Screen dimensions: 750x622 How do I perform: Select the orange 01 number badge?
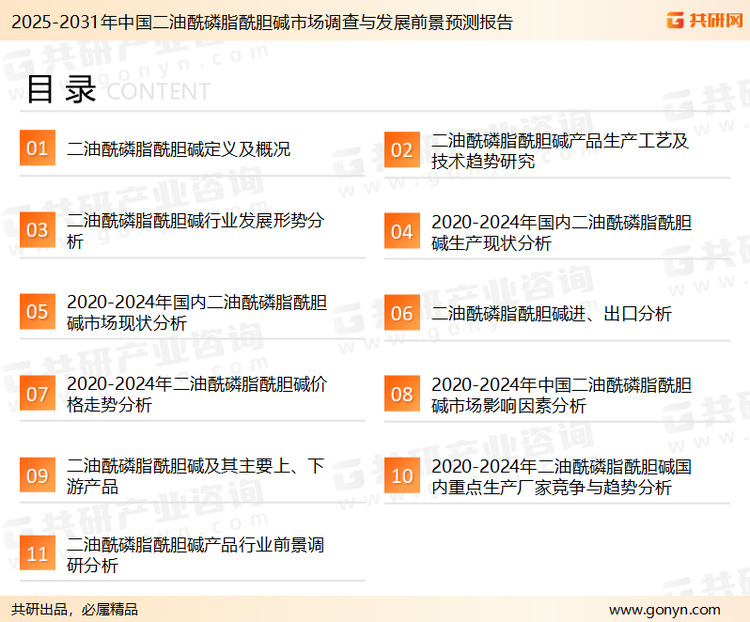[x=37, y=148]
